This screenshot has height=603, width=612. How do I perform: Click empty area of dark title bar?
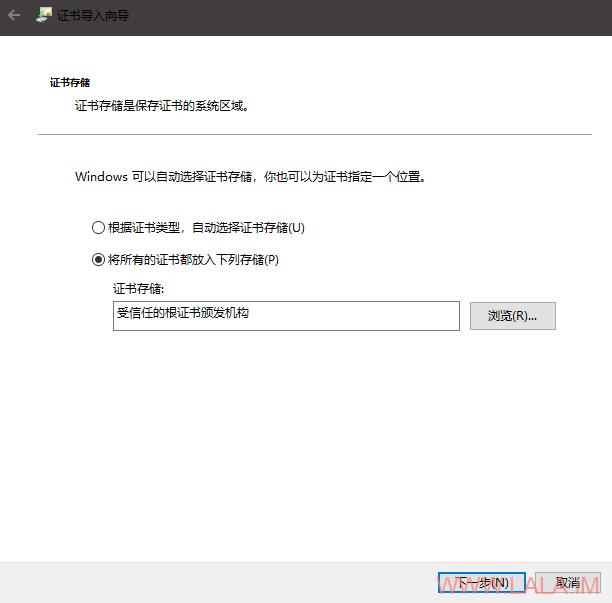point(351,18)
